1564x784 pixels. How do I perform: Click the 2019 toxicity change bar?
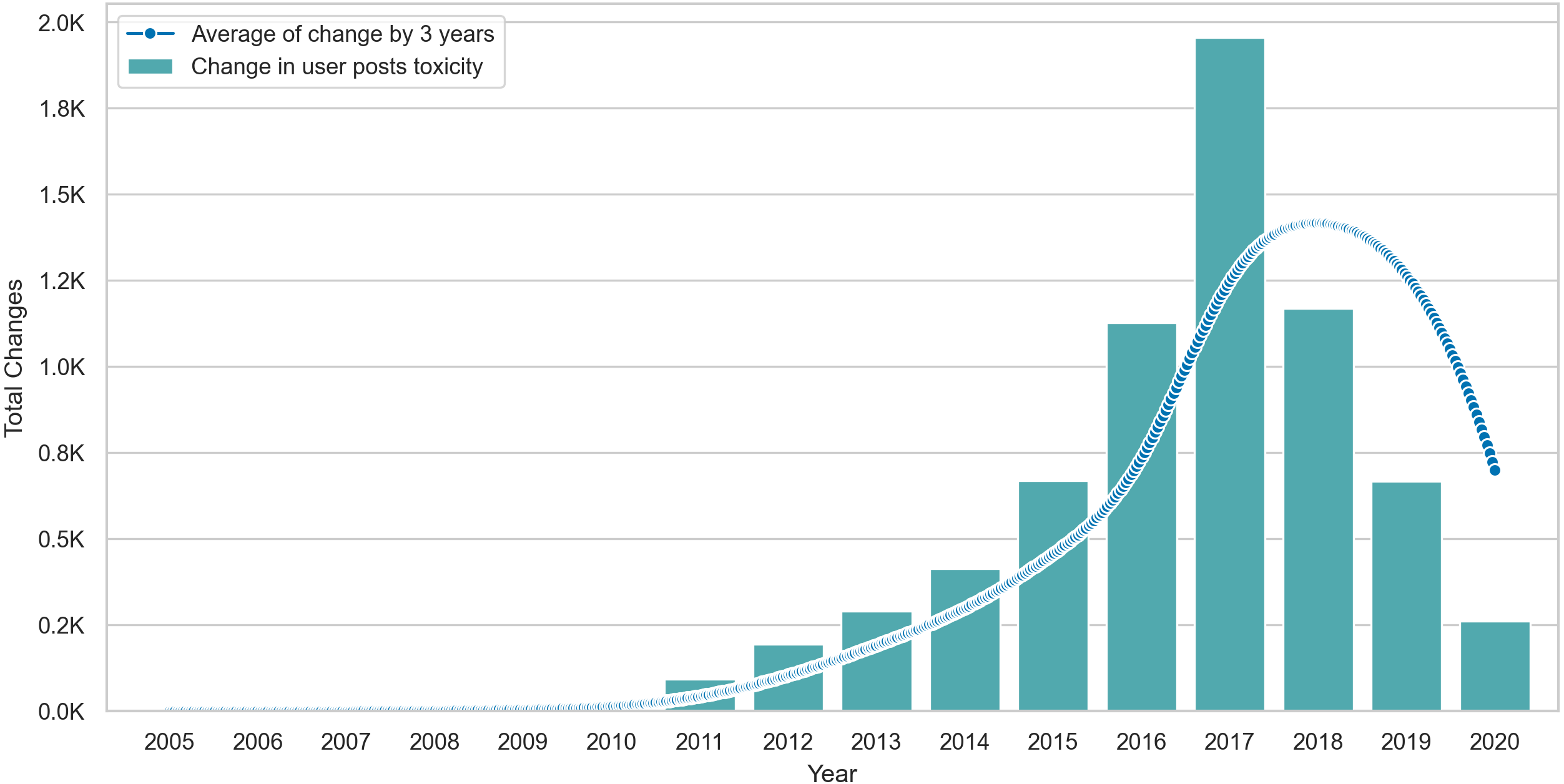tap(1406, 596)
